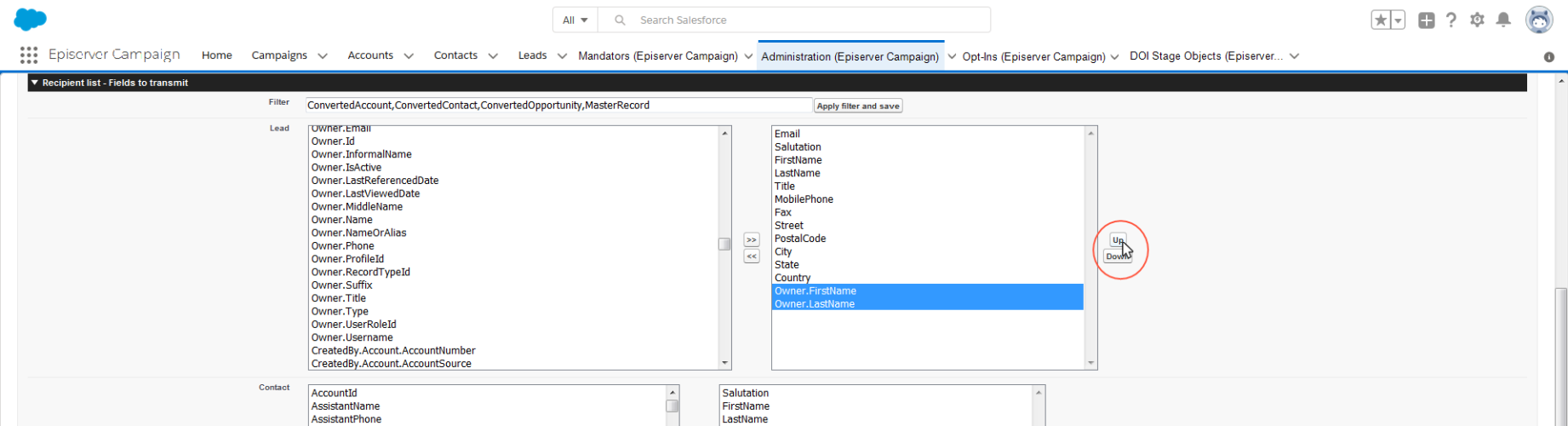Click the global actions plus icon
The width and height of the screenshot is (1568, 426).
coord(1427,20)
